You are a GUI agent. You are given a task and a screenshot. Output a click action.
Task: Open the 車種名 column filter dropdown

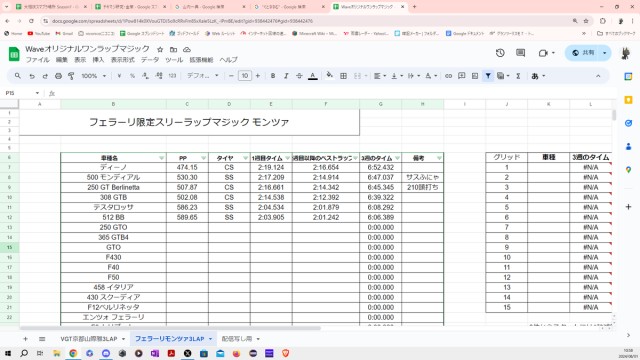coord(162,158)
